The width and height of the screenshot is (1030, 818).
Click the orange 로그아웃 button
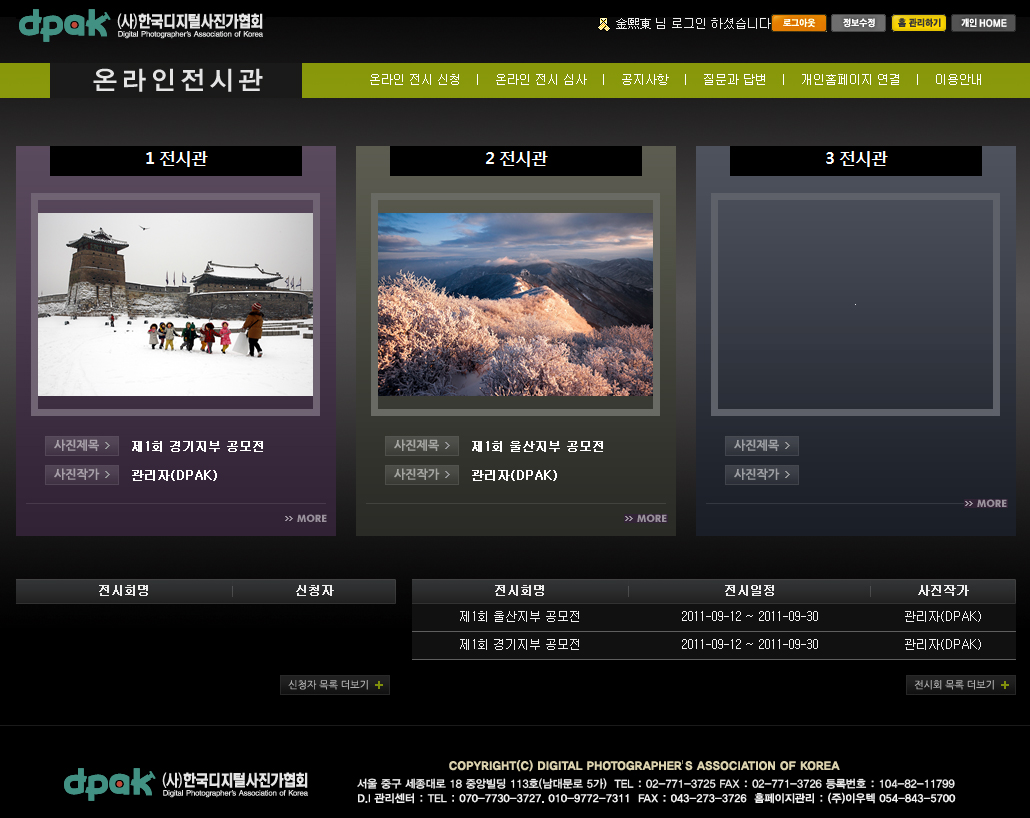pyautogui.click(x=798, y=23)
